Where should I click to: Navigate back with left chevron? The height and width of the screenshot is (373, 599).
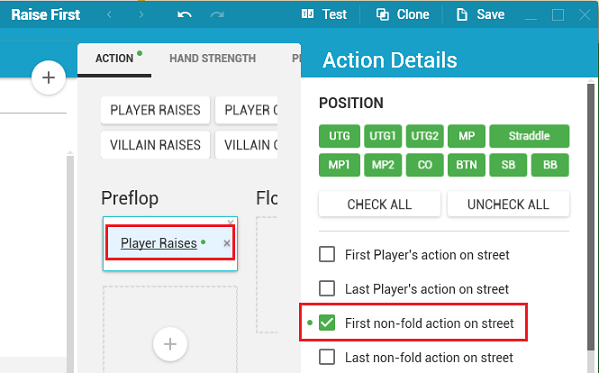110,15
